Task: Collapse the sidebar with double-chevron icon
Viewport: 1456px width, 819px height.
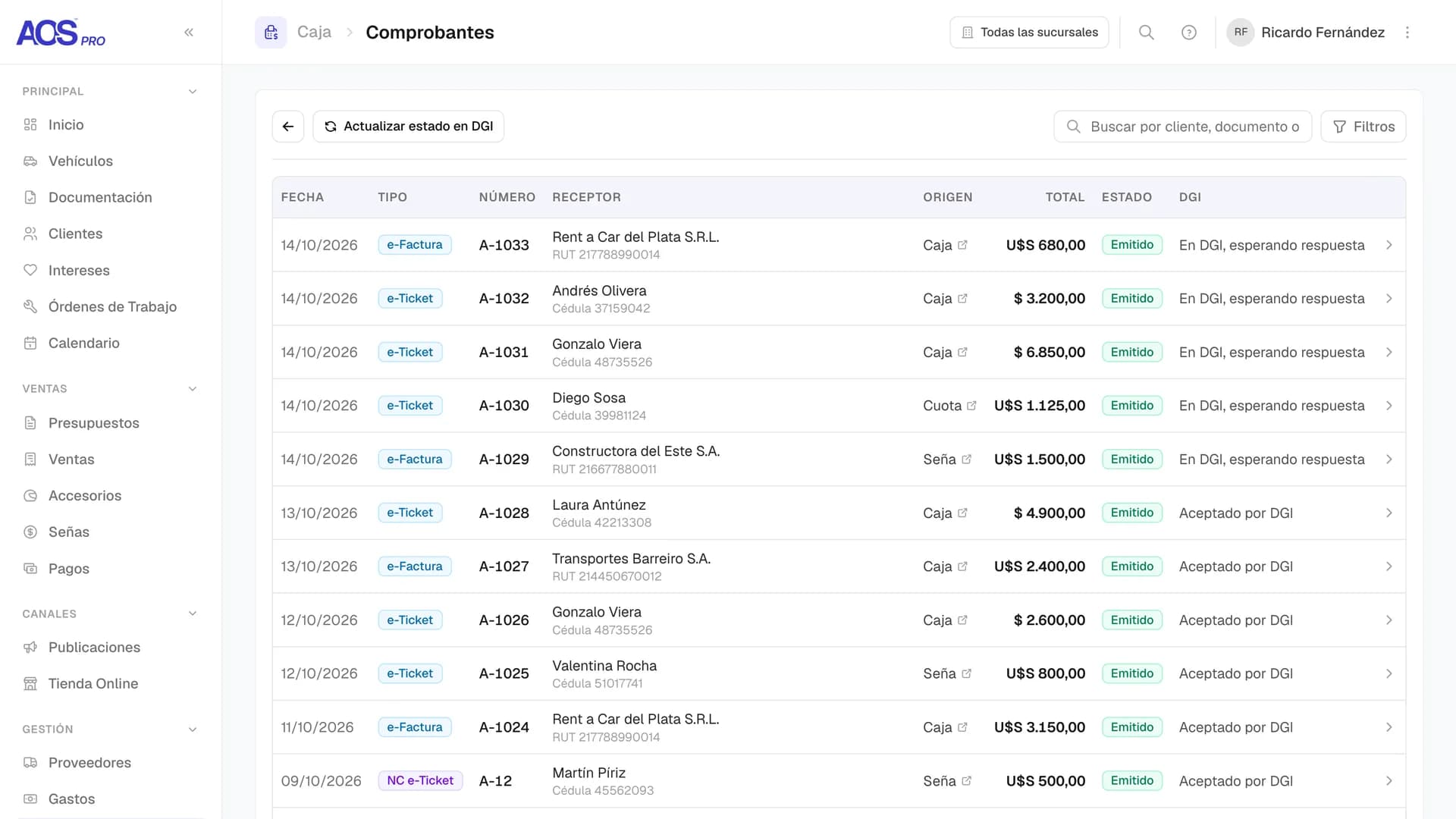Action: click(x=189, y=32)
